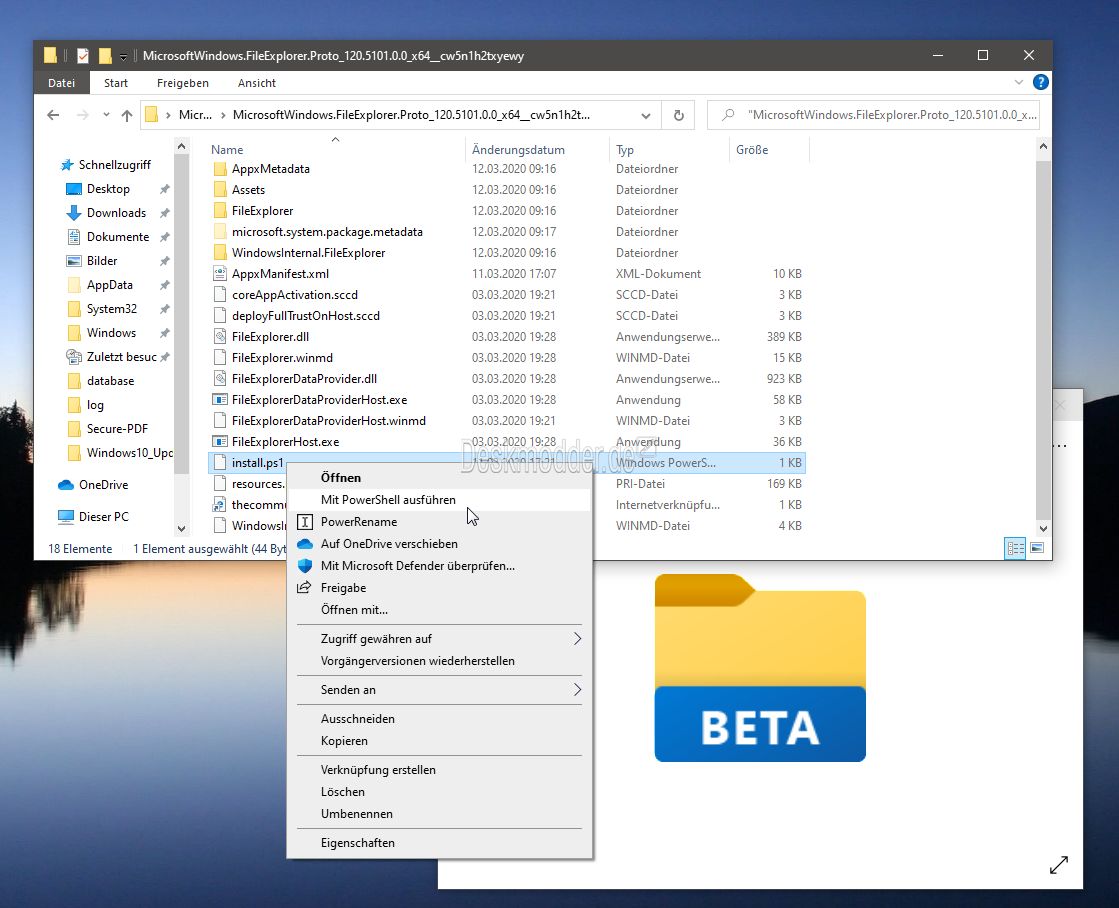Select Kopieren from the context menu
Viewport: 1119px width, 908px height.
[440, 741]
